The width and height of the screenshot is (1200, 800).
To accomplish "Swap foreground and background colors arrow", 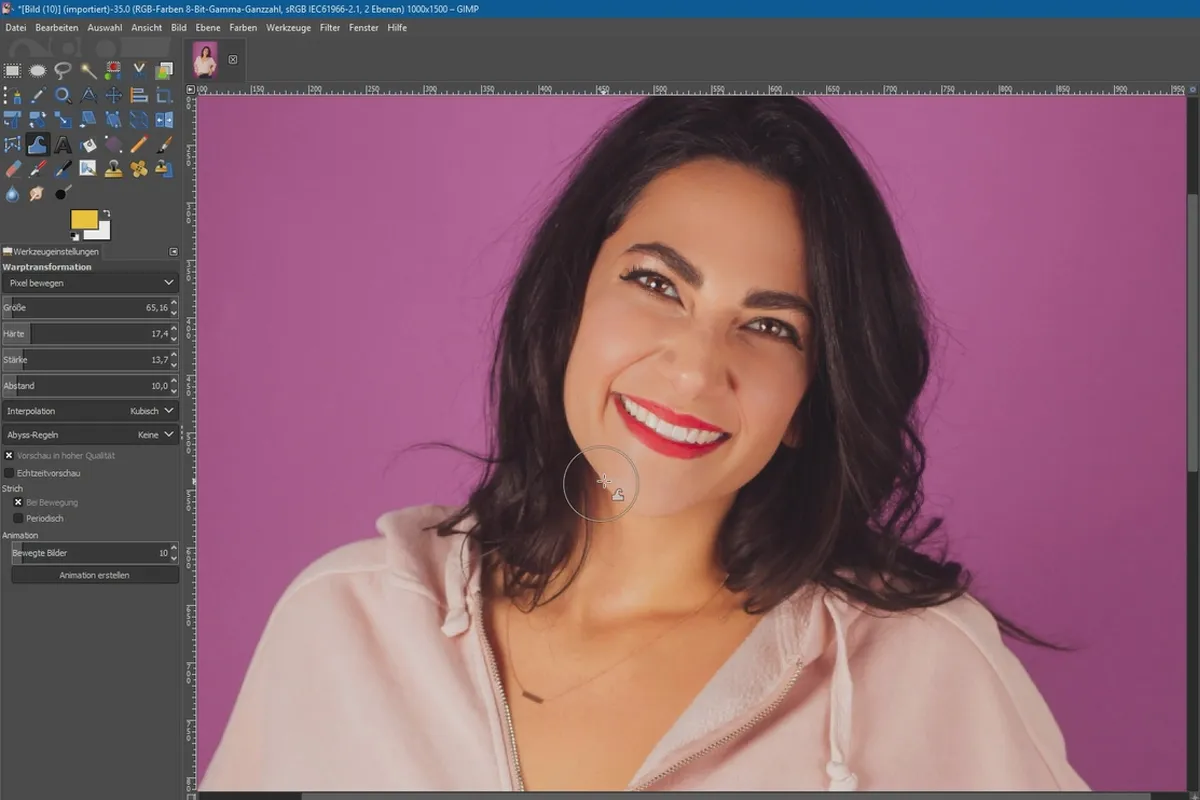I will pyautogui.click(x=107, y=213).
